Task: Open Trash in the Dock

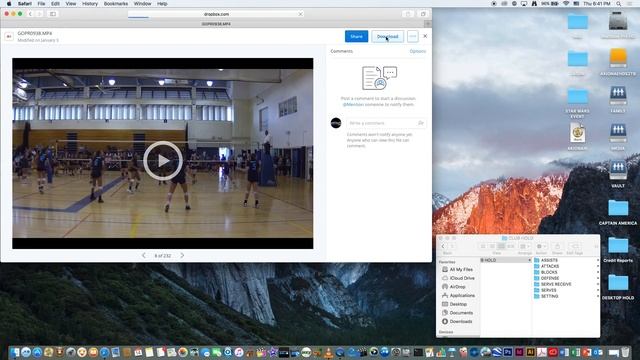Action: click(x=625, y=352)
